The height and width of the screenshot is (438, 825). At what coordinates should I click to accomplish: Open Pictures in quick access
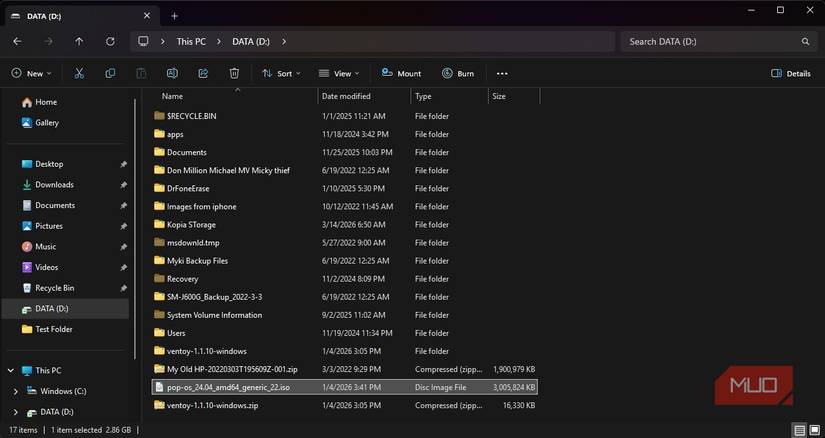coord(42,226)
